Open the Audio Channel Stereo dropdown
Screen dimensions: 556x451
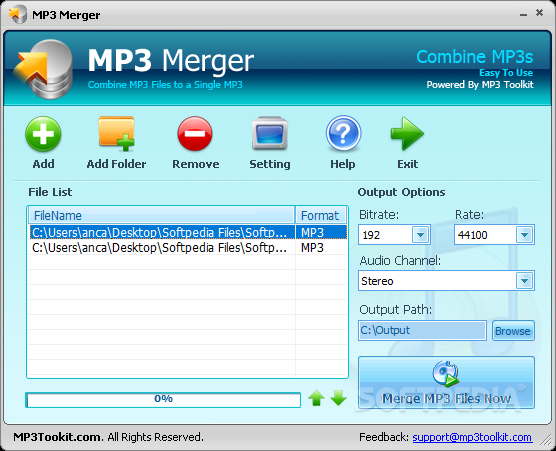point(524,281)
